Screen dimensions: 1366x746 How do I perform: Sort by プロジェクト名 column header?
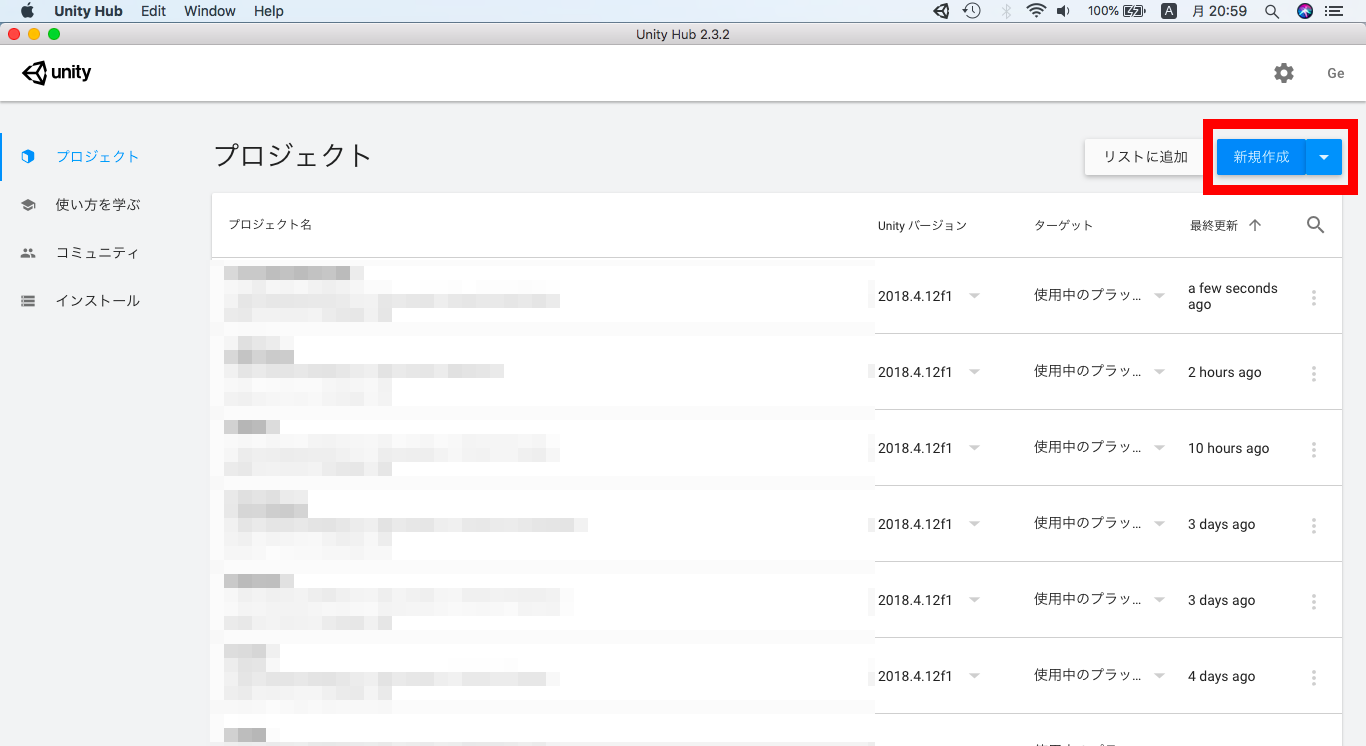[x=270, y=225]
